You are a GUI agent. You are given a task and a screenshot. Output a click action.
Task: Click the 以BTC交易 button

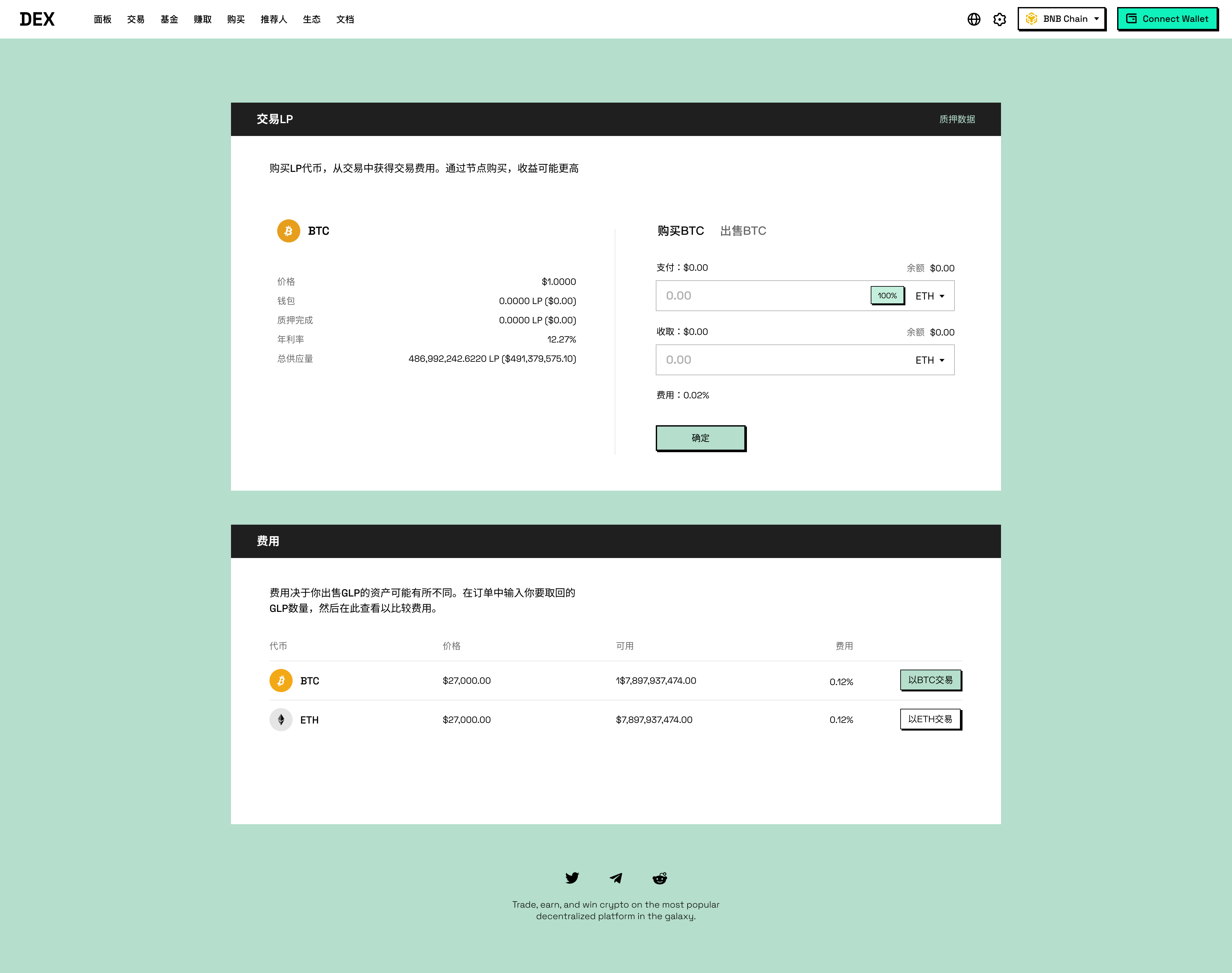click(930, 680)
